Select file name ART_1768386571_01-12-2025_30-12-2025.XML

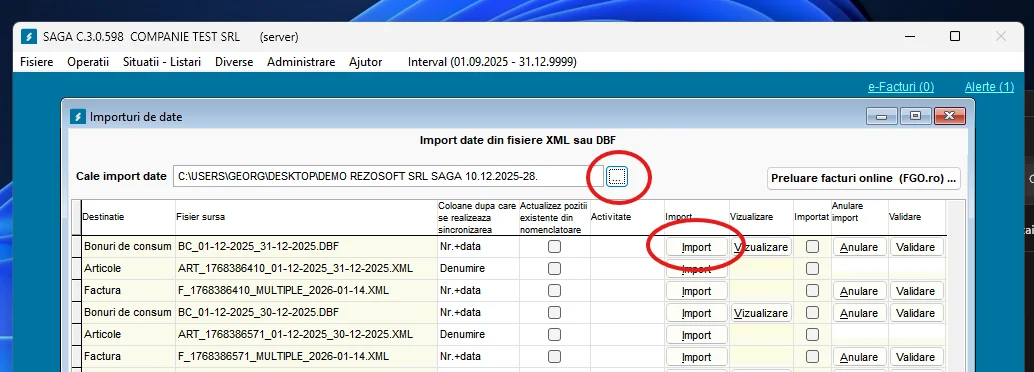295,334
